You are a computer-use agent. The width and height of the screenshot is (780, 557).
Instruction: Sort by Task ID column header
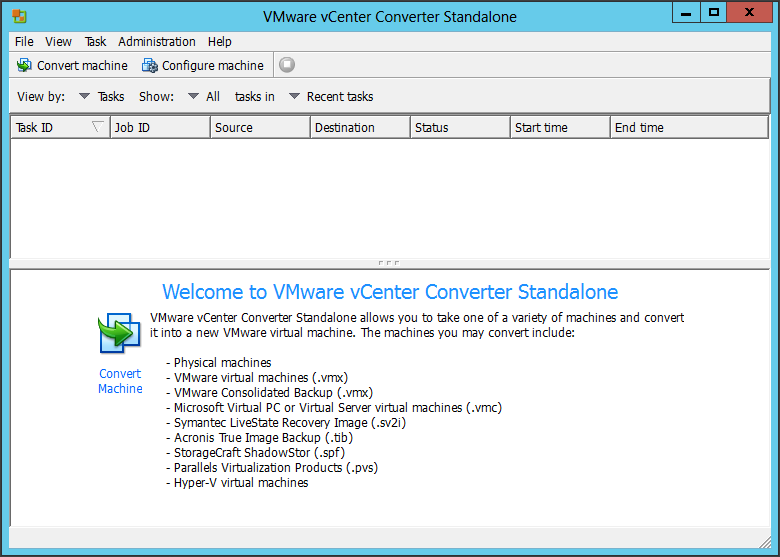tap(60, 127)
